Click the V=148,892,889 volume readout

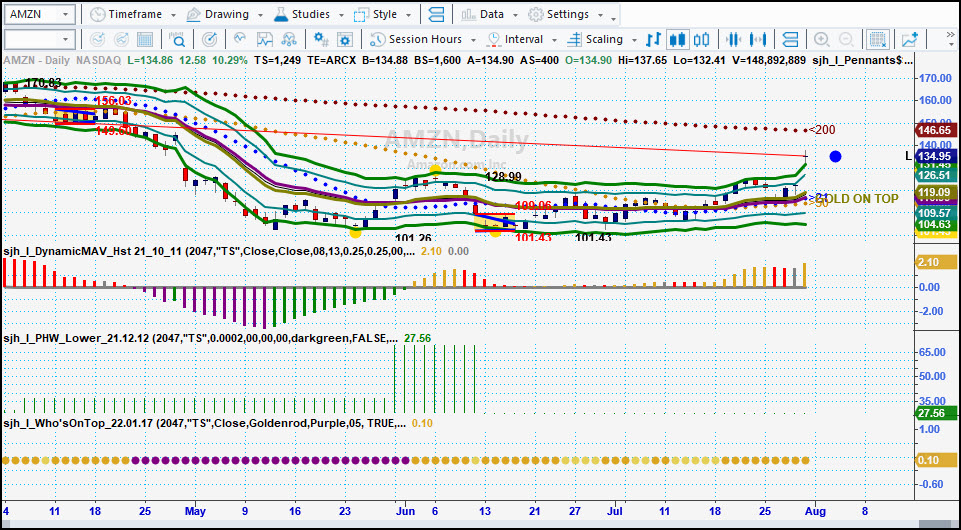coord(767,60)
